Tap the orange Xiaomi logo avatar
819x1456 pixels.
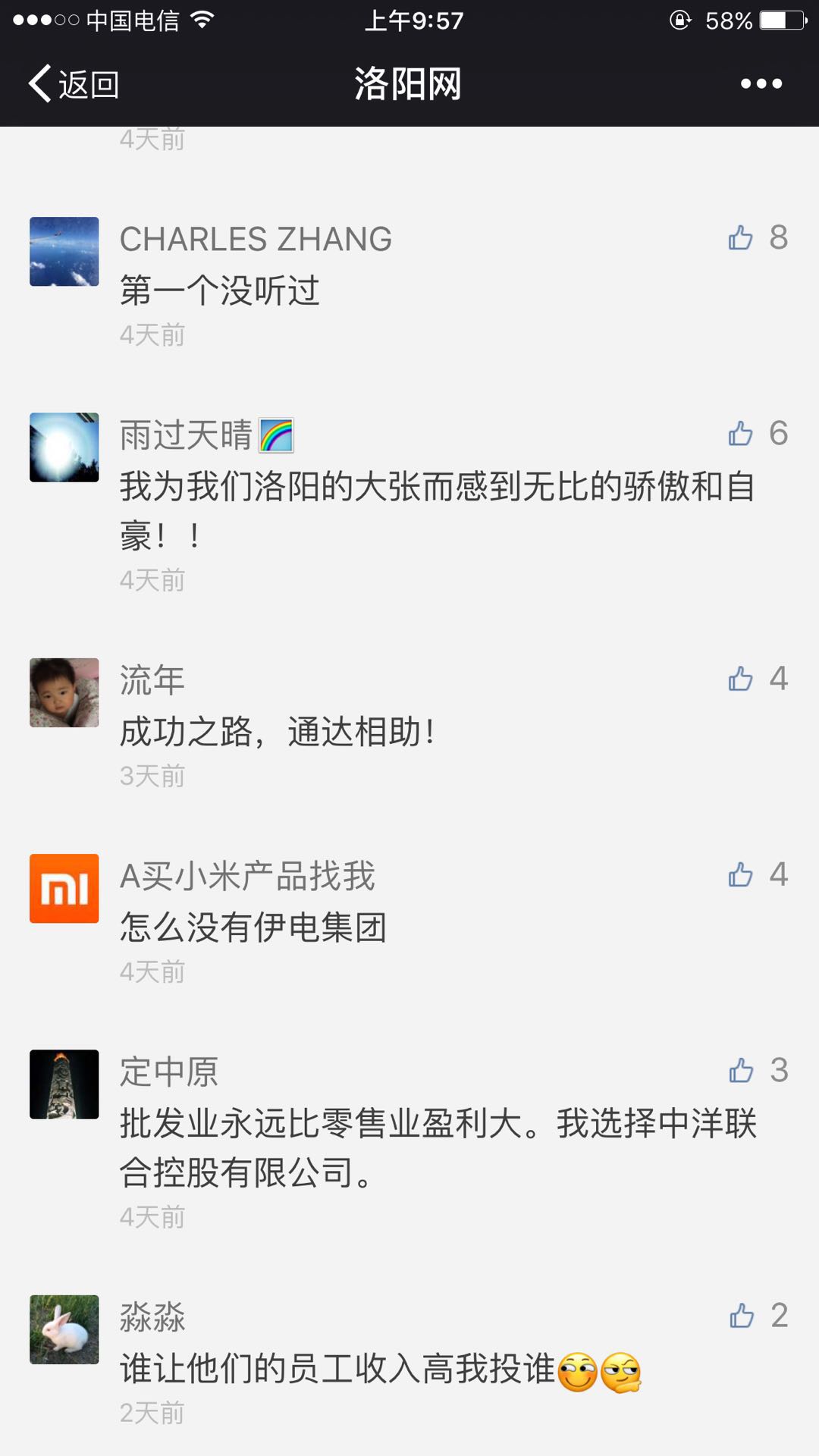pyautogui.click(x=64, y=889)
